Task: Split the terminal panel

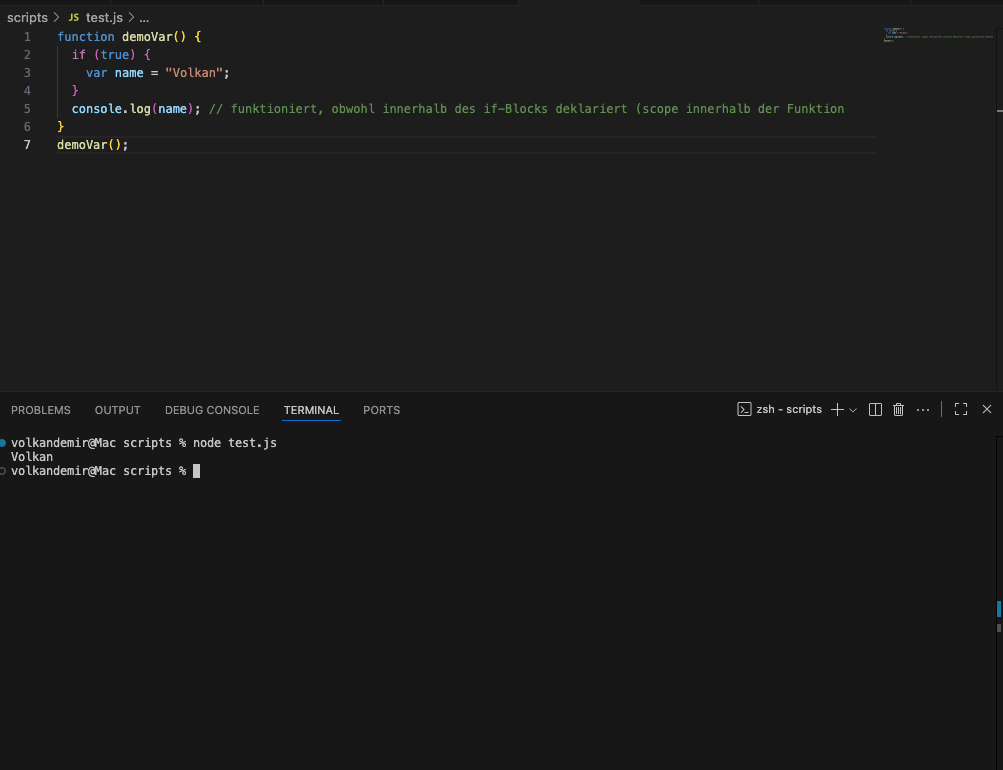Action: (x=875, y=410)
